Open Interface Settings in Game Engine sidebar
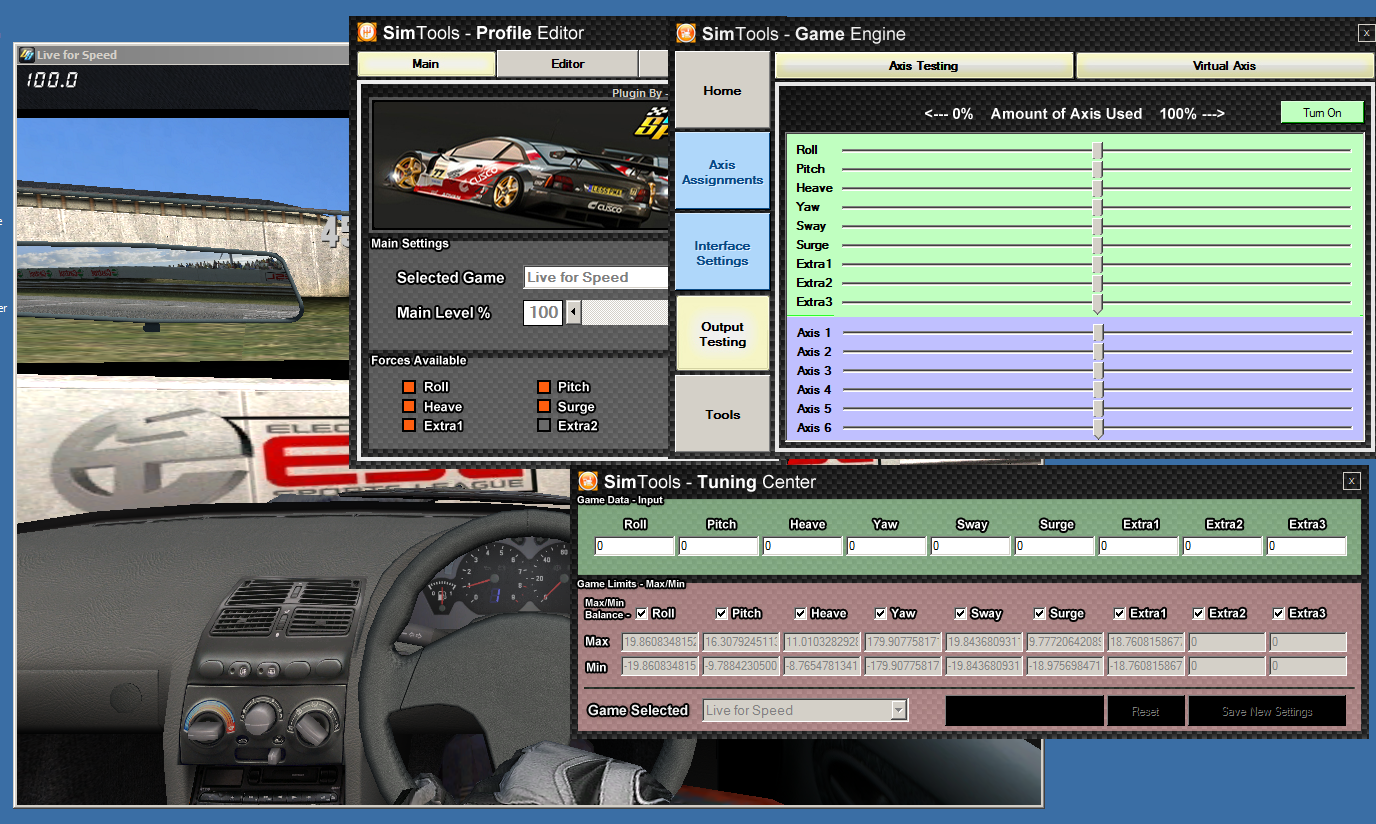Viewport: 1376px width, 824px height. pos(722,253)
